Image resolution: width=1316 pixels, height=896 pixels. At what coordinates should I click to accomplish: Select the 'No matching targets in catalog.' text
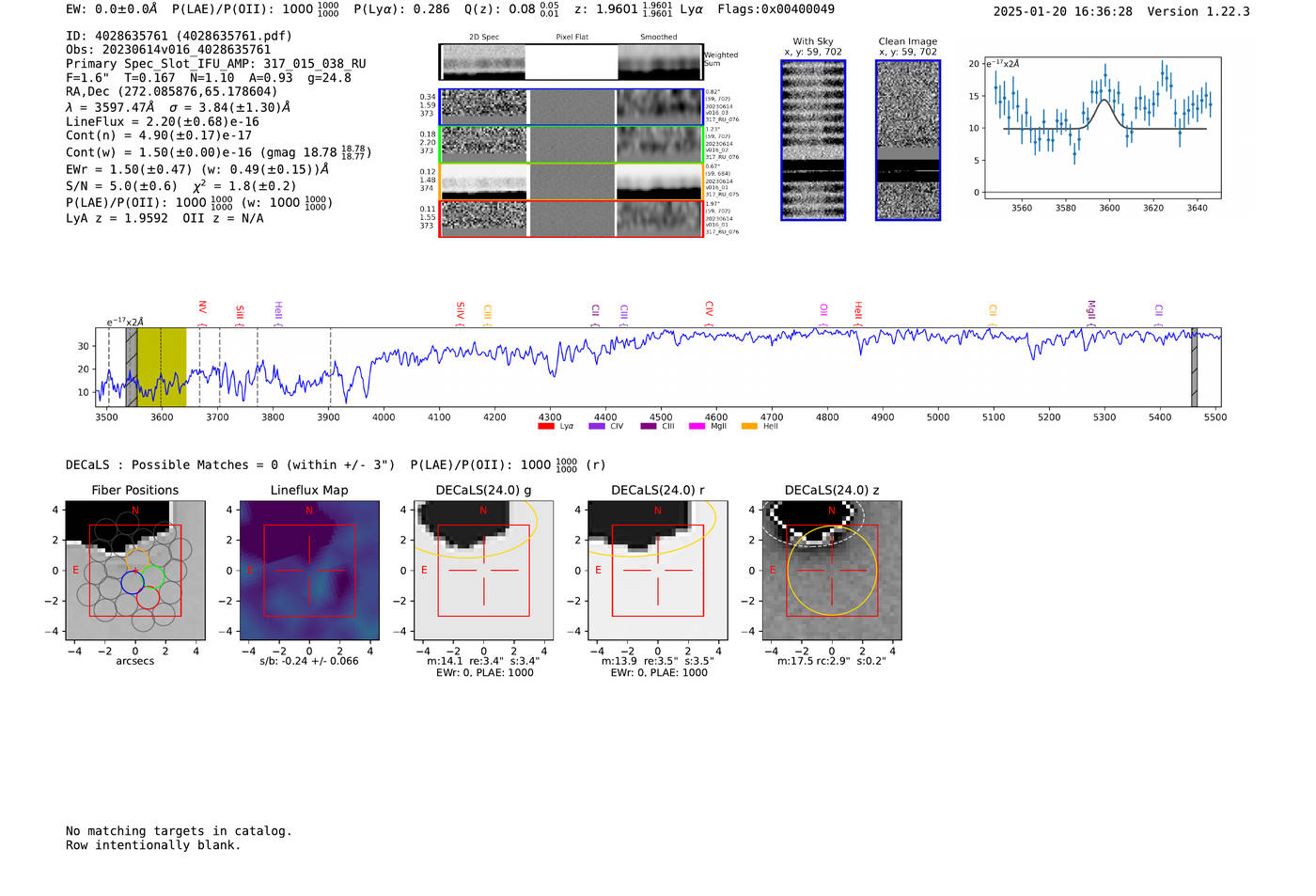(x=179, y=831)
